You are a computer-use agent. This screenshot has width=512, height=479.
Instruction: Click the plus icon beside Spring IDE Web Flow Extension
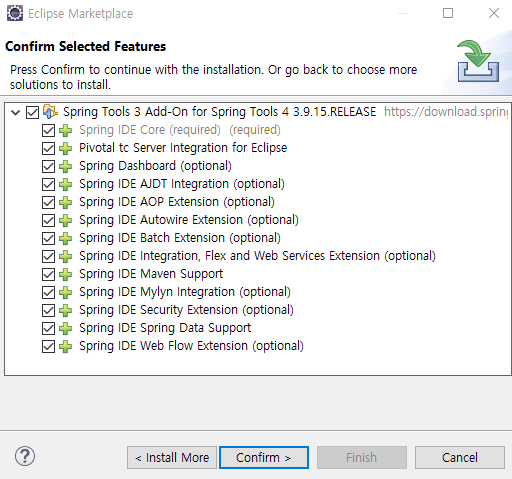tap(65, 346)
